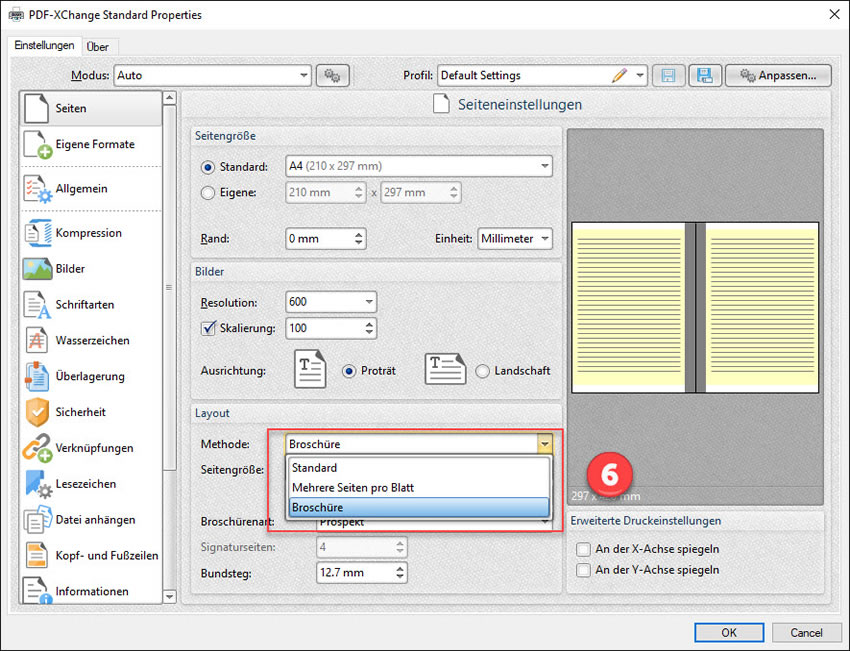The image size is (850, 651).
Task: Enable An der X-Achse spiegeln
Action: [x=583, y=549]
